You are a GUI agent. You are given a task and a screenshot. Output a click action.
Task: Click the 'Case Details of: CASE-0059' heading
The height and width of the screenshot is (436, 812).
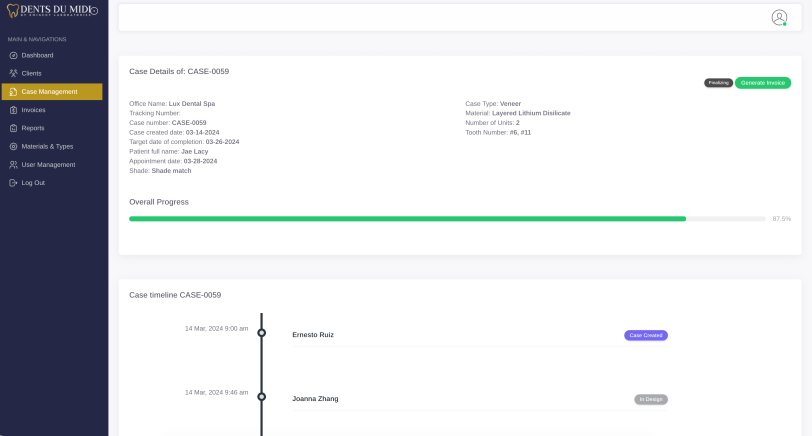179,71
